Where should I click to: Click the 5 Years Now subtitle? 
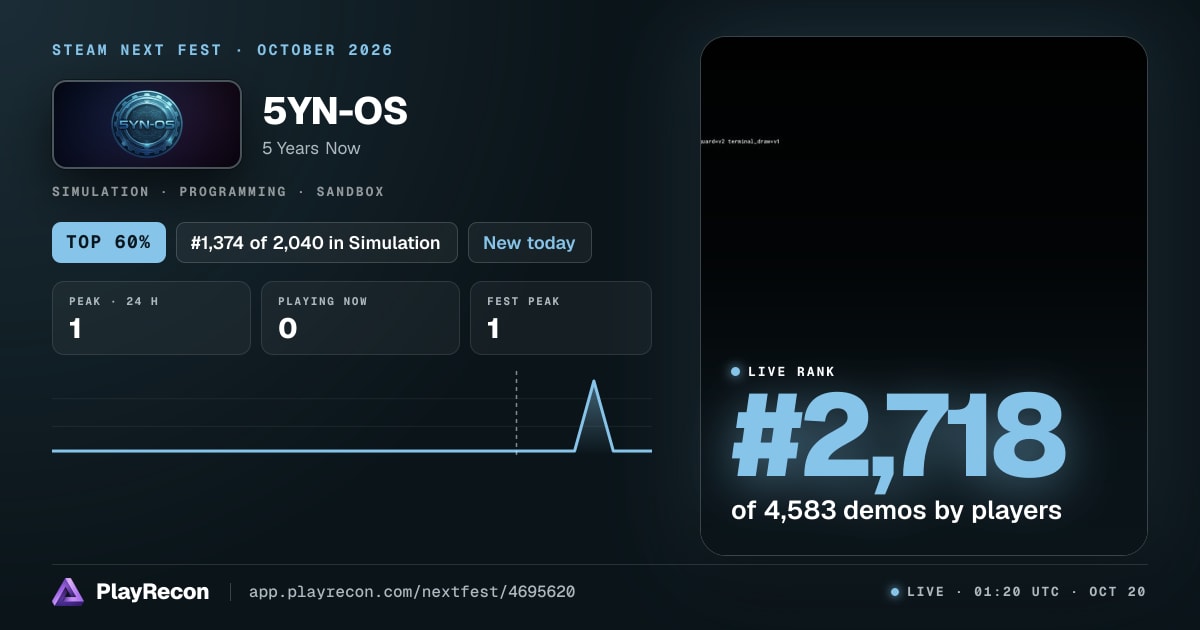click(x=311, y=148)
